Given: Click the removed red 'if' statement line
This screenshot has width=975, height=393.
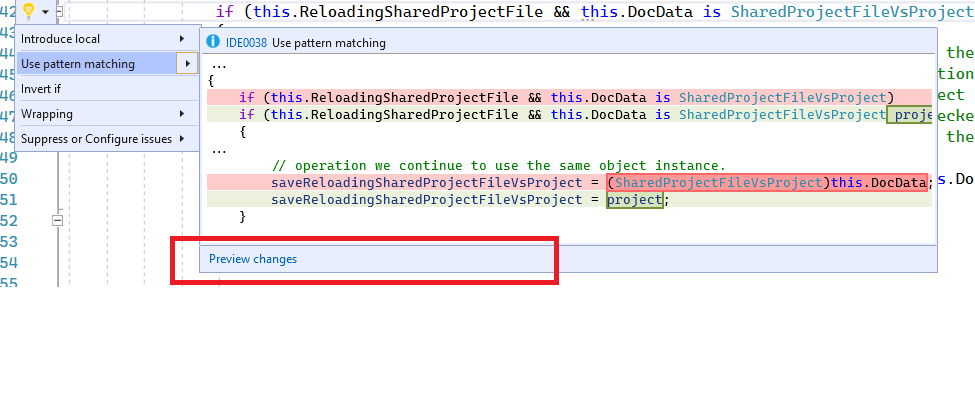Looking at the screenshot, I should click(569, 98).
